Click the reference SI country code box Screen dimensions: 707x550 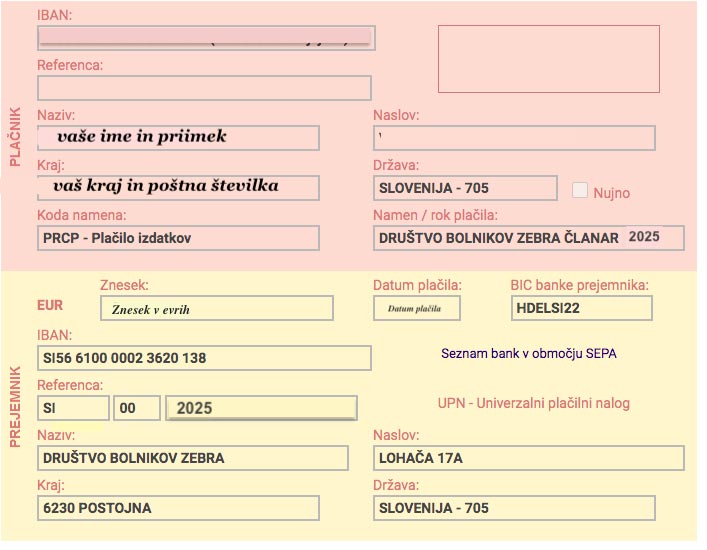click(x=73, y=408)
